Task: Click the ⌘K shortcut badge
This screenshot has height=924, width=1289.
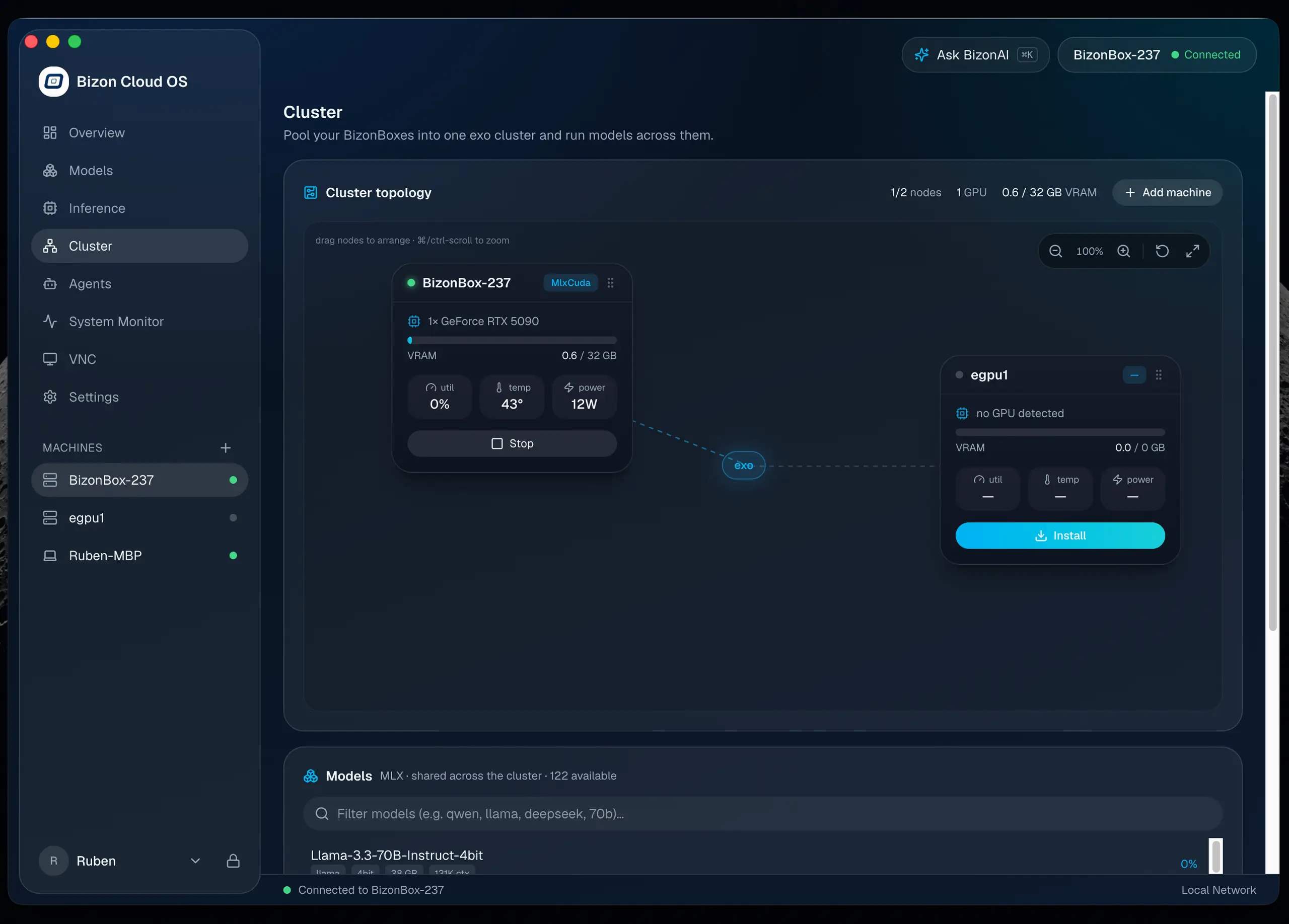Action: point(1027,55)
